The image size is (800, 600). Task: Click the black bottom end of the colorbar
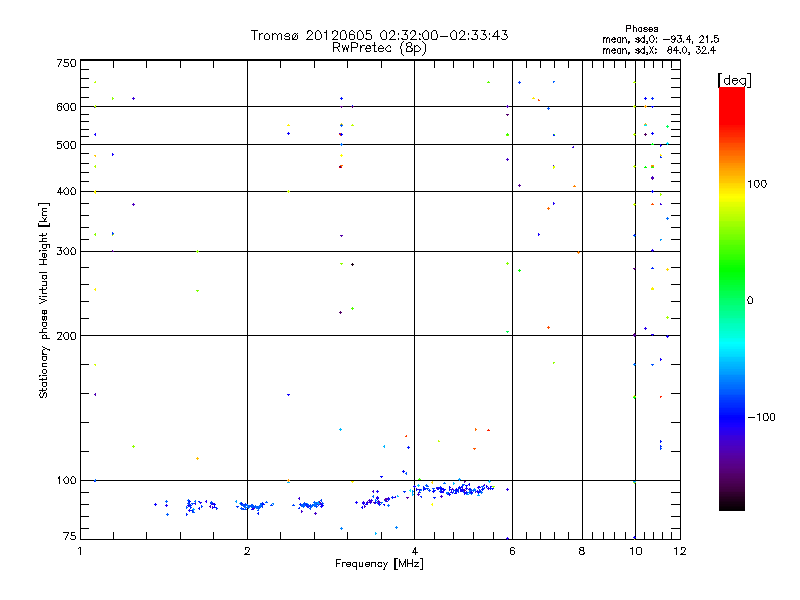(x=732, y=503)
